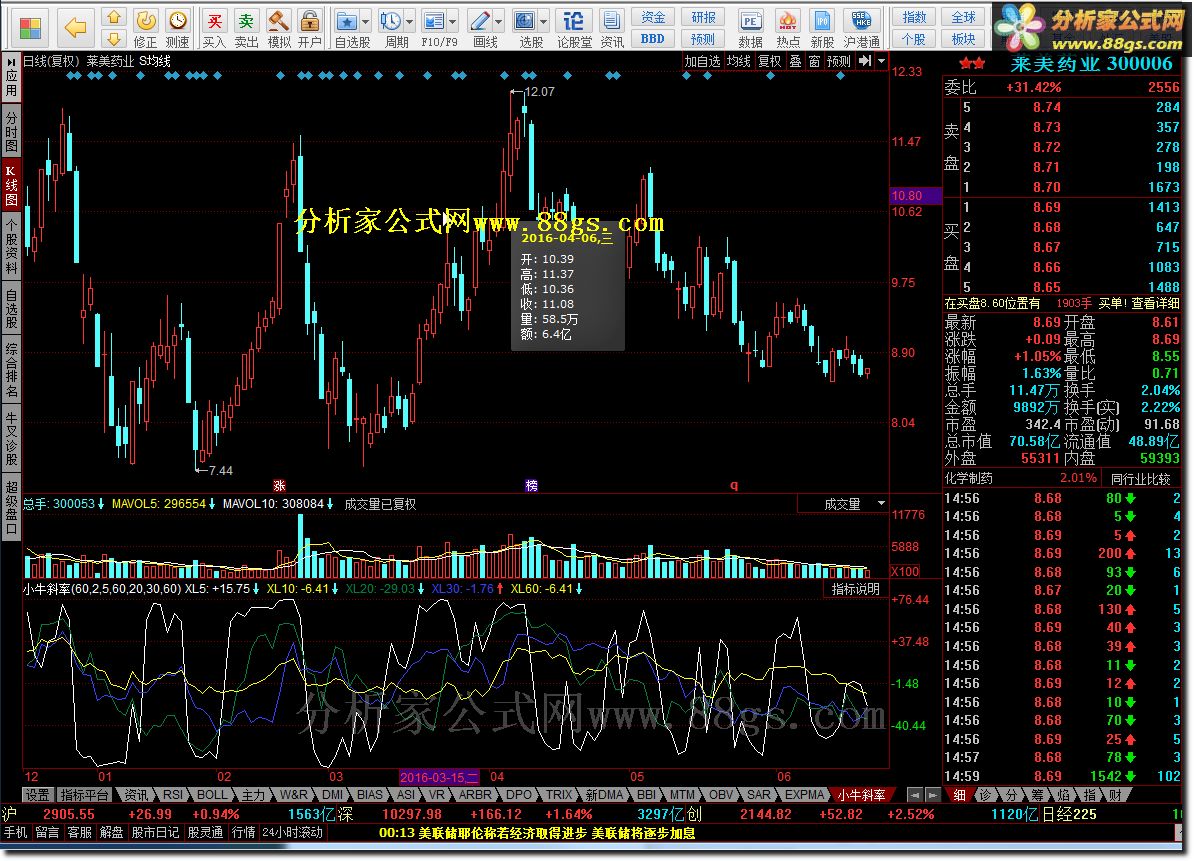The width and height of the screenshot is (1194, 861).
Task: Click the purple 榜 marker below the chart
Action: click(x=532, y=485)
